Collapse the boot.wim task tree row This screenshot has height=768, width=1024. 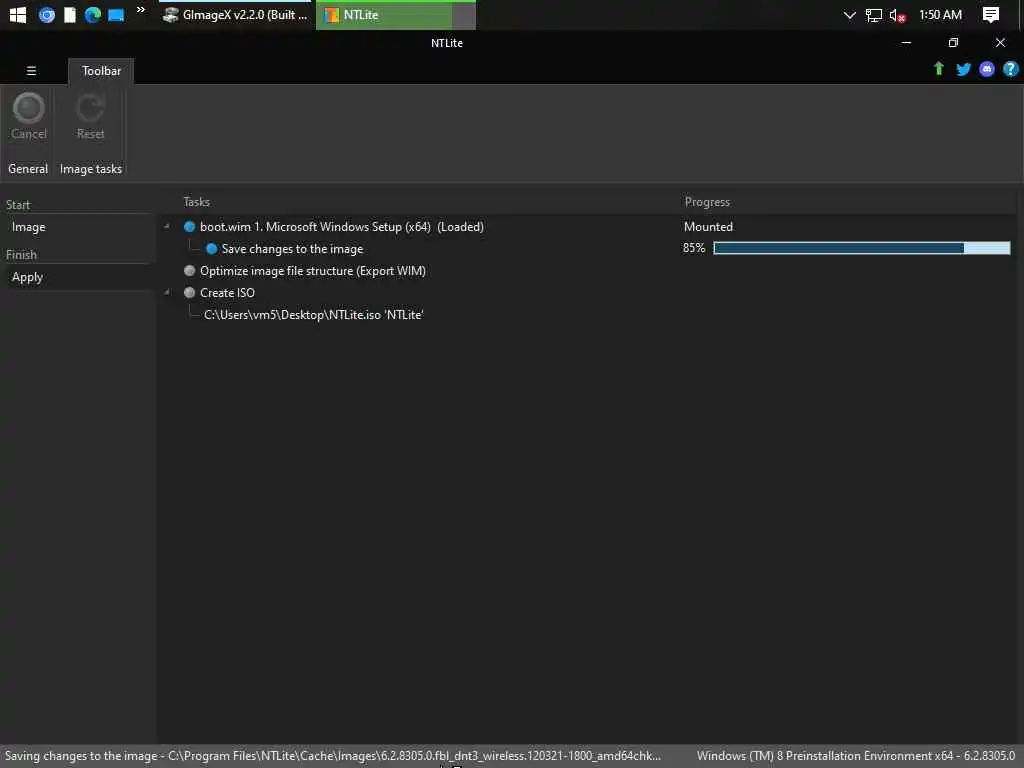(167, 227)
